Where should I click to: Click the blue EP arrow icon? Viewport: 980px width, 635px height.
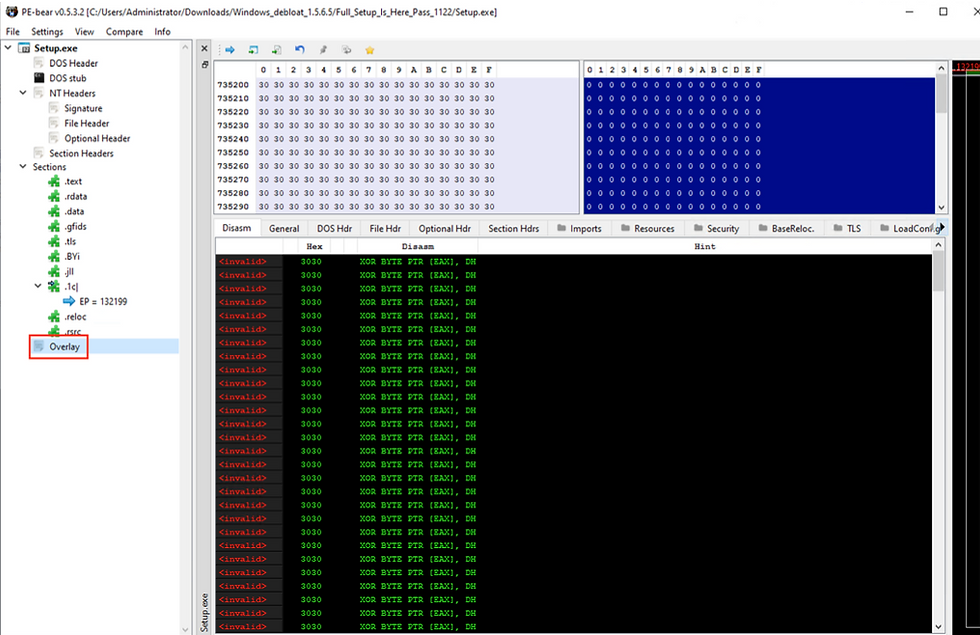click(x=69, y=301)
